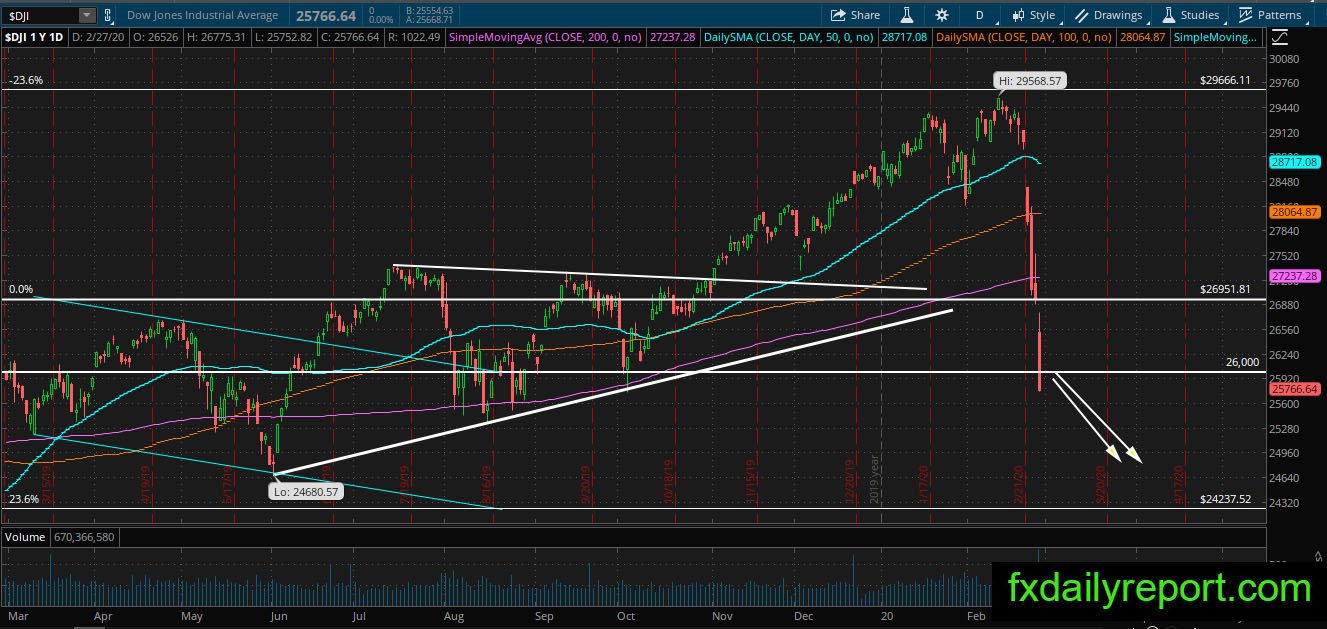The width and height of the screenshot is (1327, 629).
Task: Click the $26951.81 Fibonacci level label
Action: point(1225,289)
